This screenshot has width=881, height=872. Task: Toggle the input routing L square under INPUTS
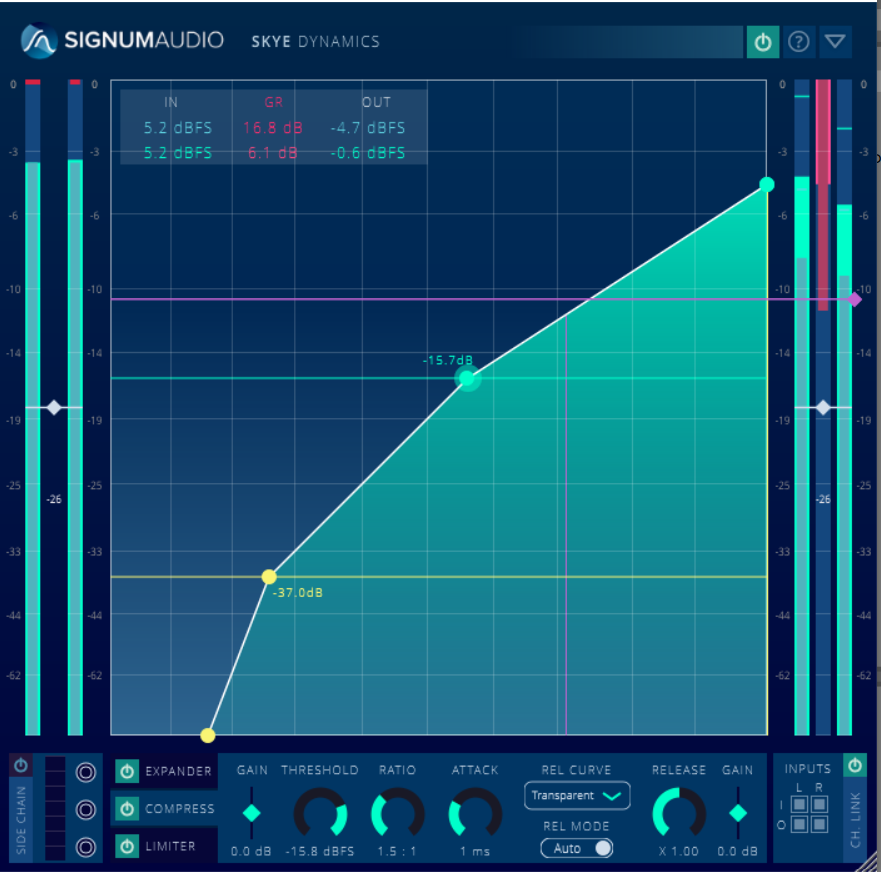coord(798,804)
